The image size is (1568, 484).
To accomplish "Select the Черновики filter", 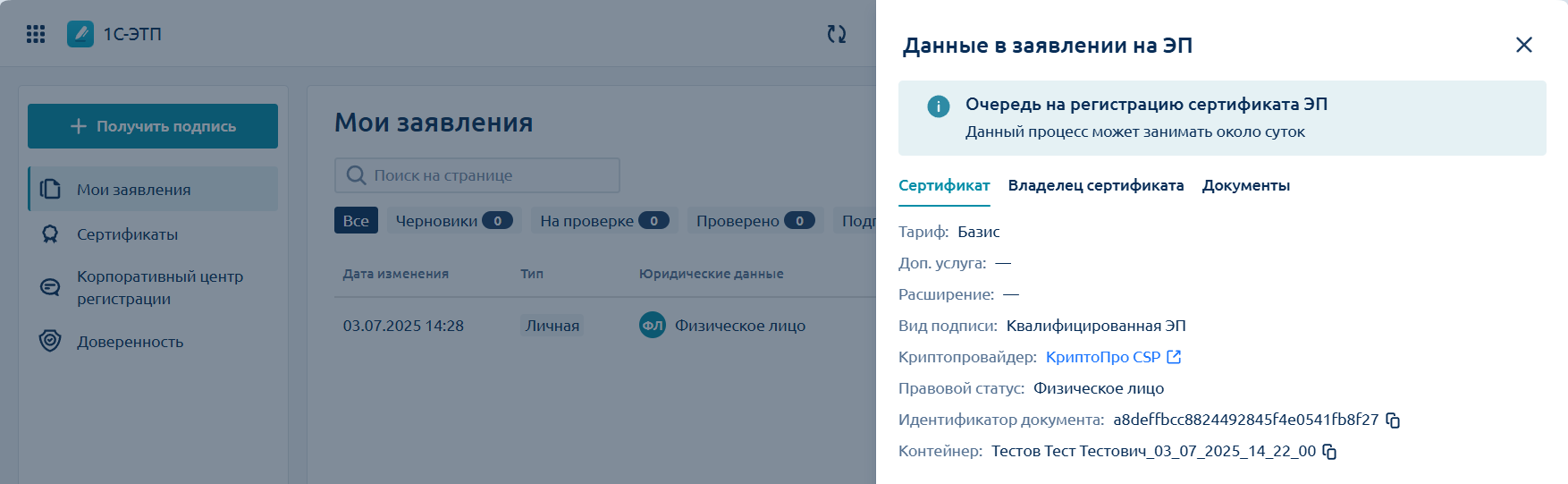I will [x=454, y=221].
